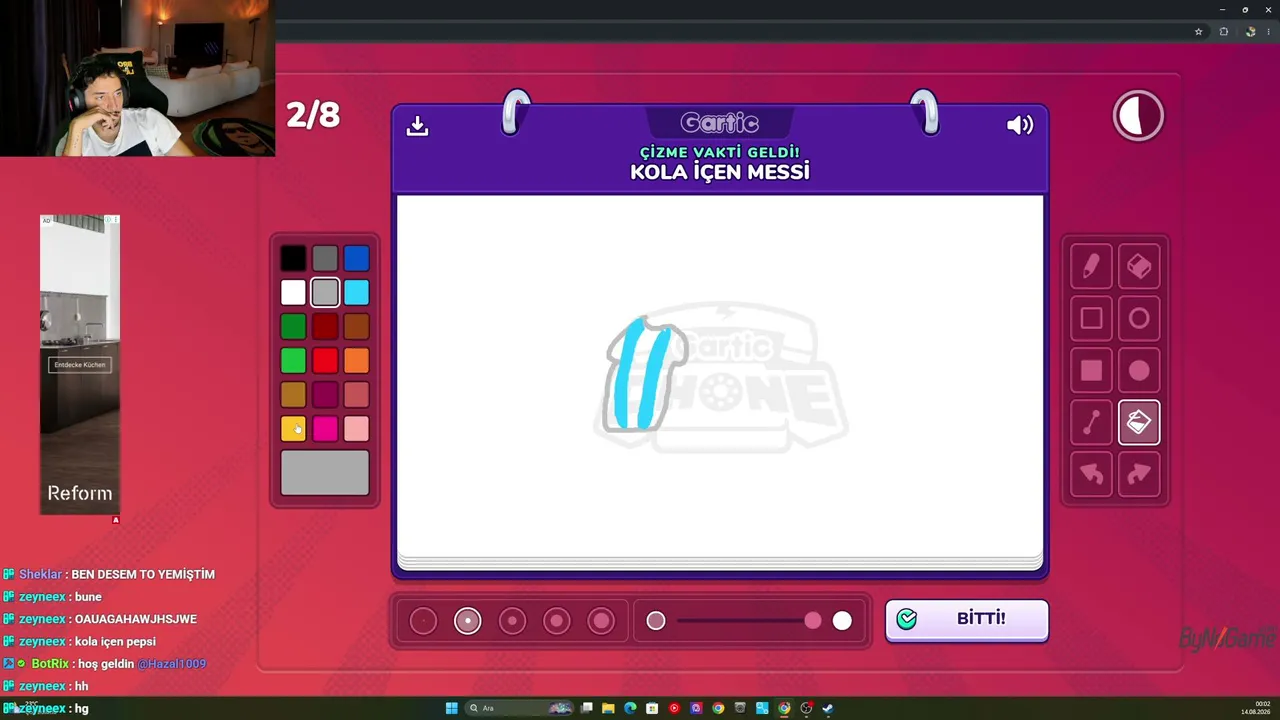The height and width of the screenshot is (720, 1280).
Task: Select the orange color swatch
Action: (x=356, y=361)
